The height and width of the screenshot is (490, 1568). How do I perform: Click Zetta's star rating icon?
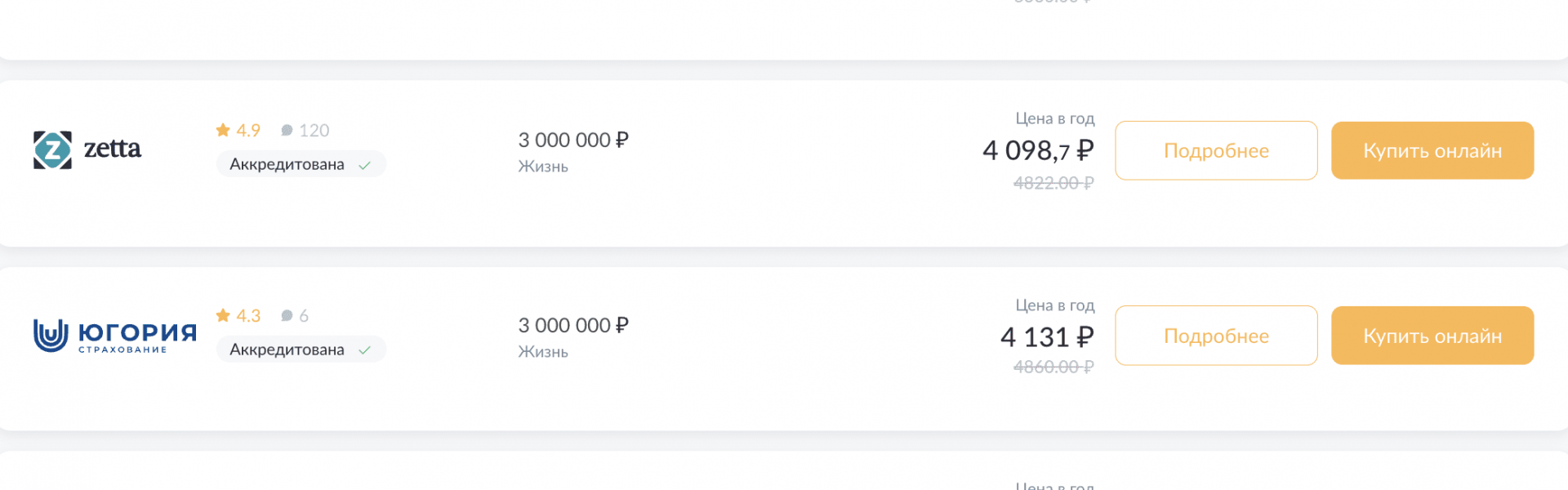click(x=223, y=130)
